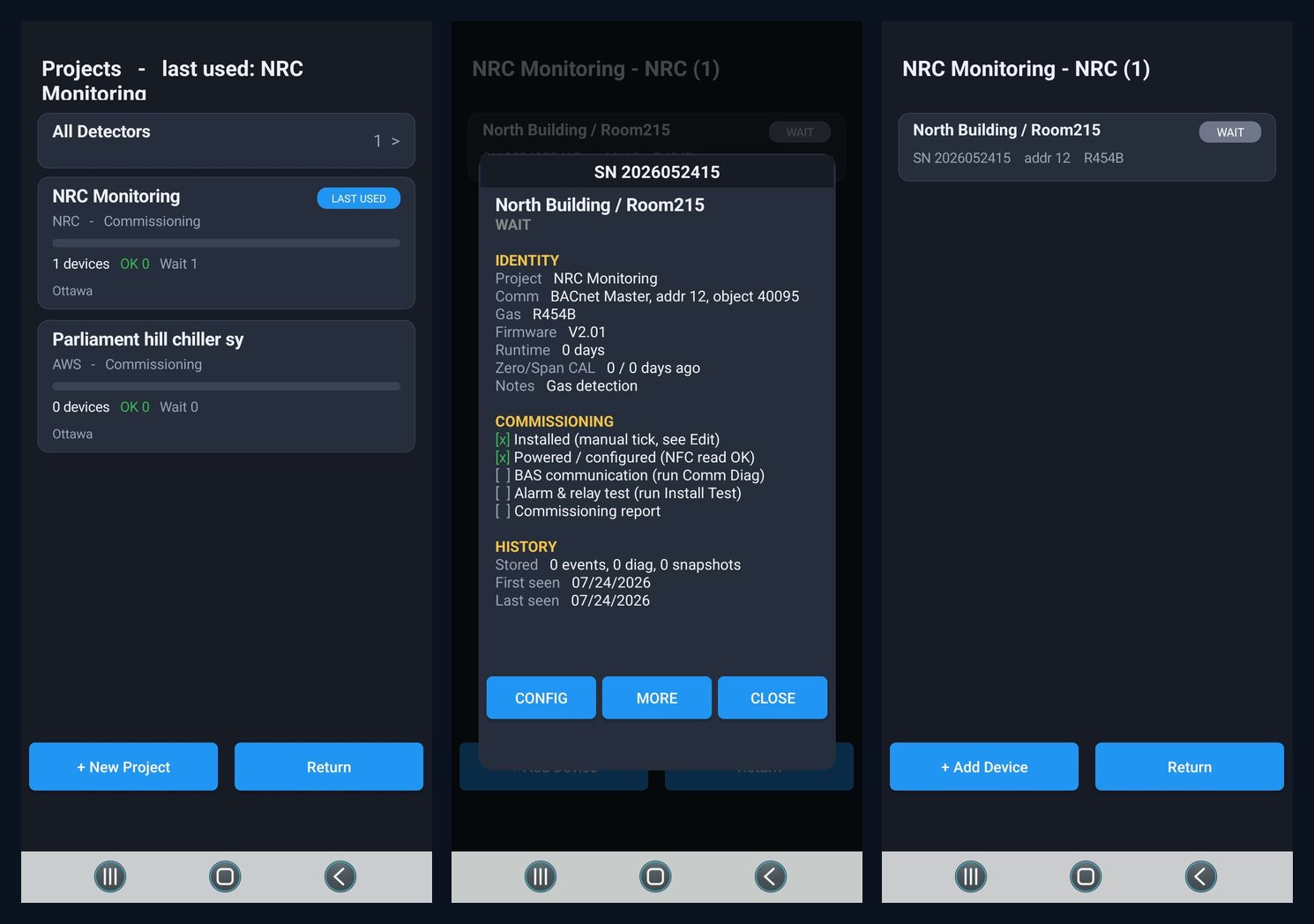Tap home icon on right screen

pos(1086,876)
